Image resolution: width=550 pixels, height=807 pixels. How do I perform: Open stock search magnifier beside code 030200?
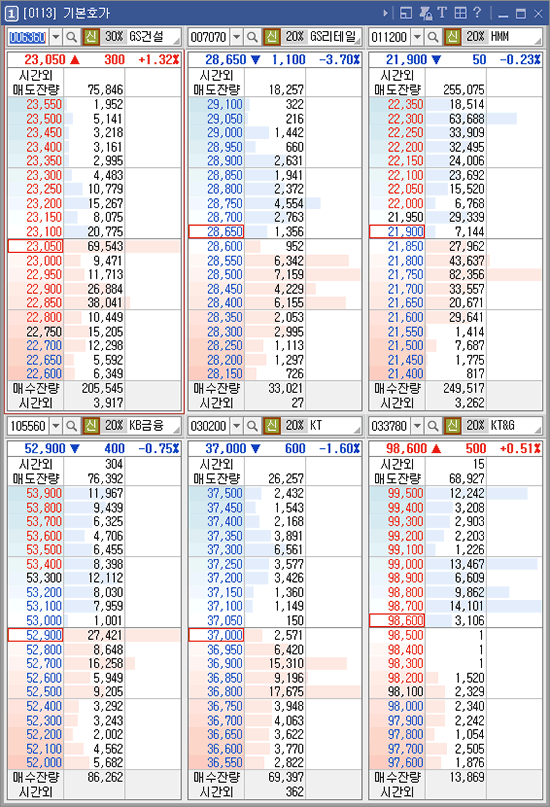click(x=252, y=426)
